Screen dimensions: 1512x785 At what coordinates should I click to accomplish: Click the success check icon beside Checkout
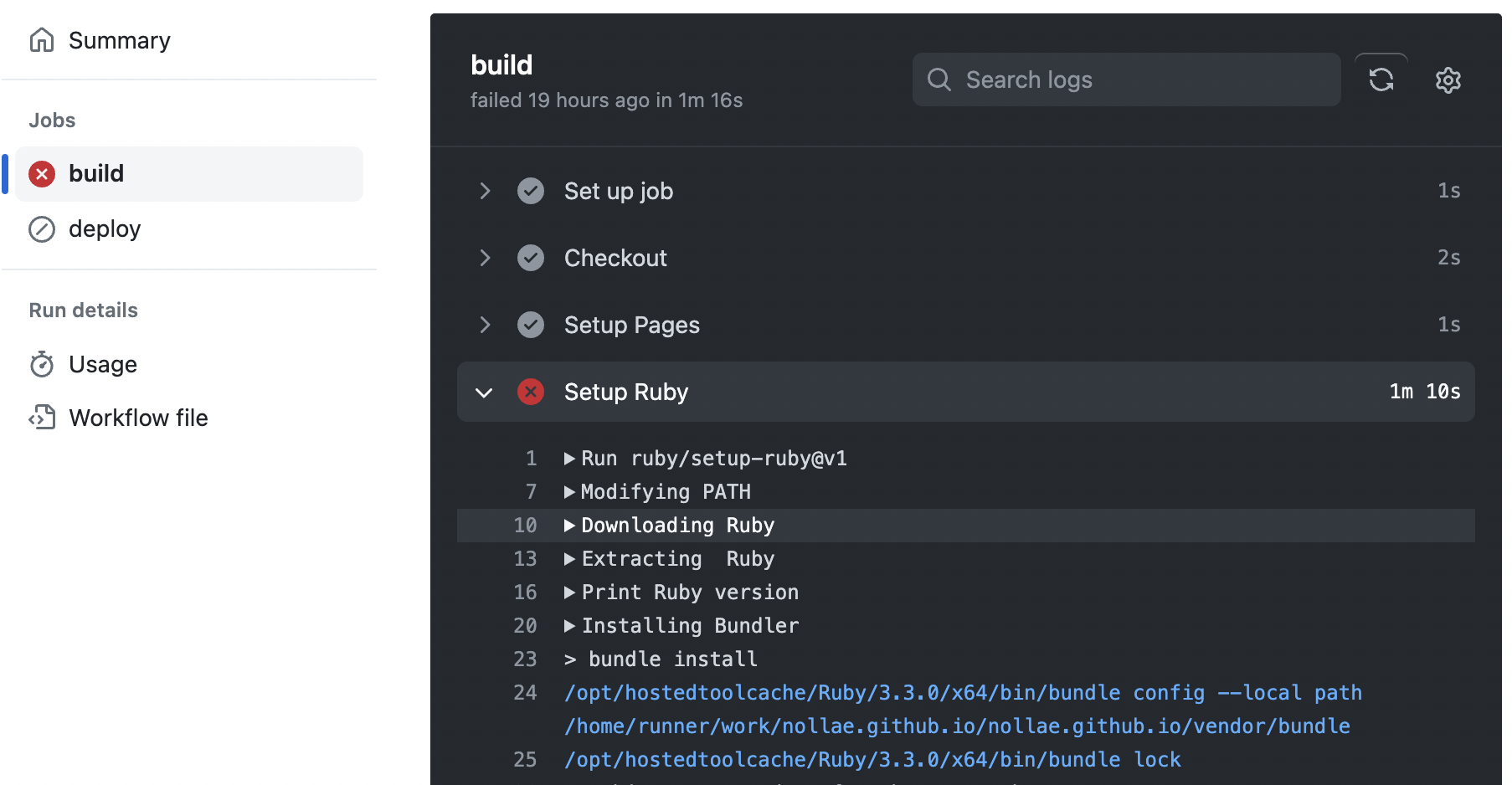click(531, 258)
